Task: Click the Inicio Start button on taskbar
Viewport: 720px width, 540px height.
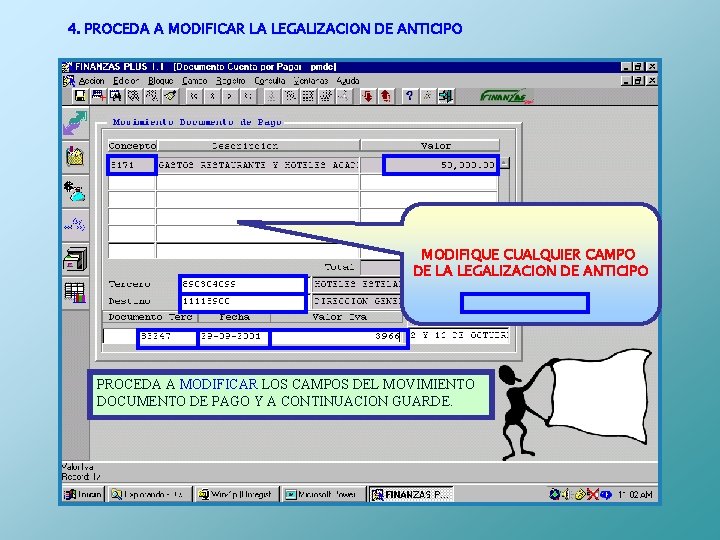Action: (84, 495)
